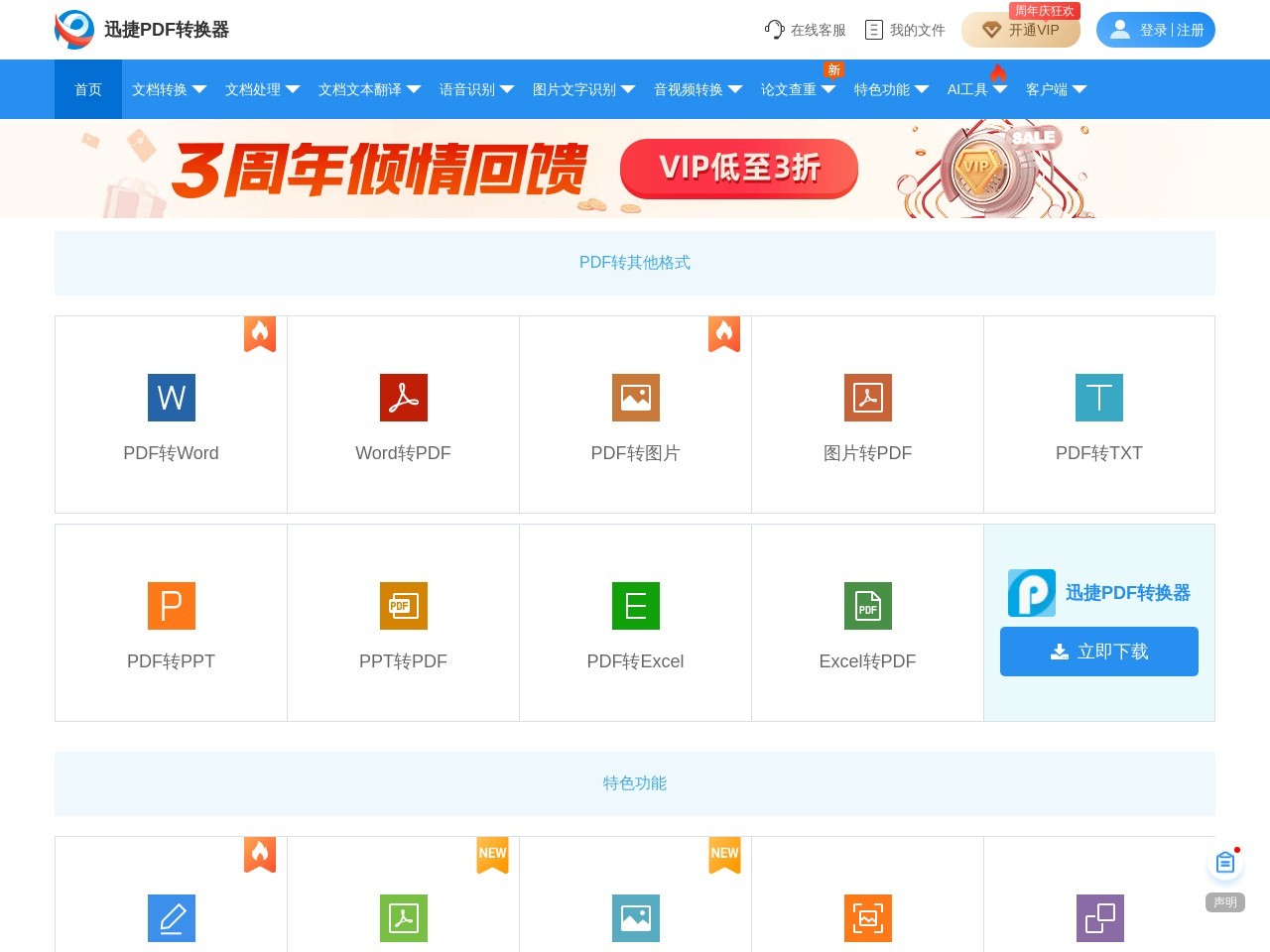This screenshot has height=952, width=1270.
Task: Open the 客户端 menu item
Action: pos(1056,89)
